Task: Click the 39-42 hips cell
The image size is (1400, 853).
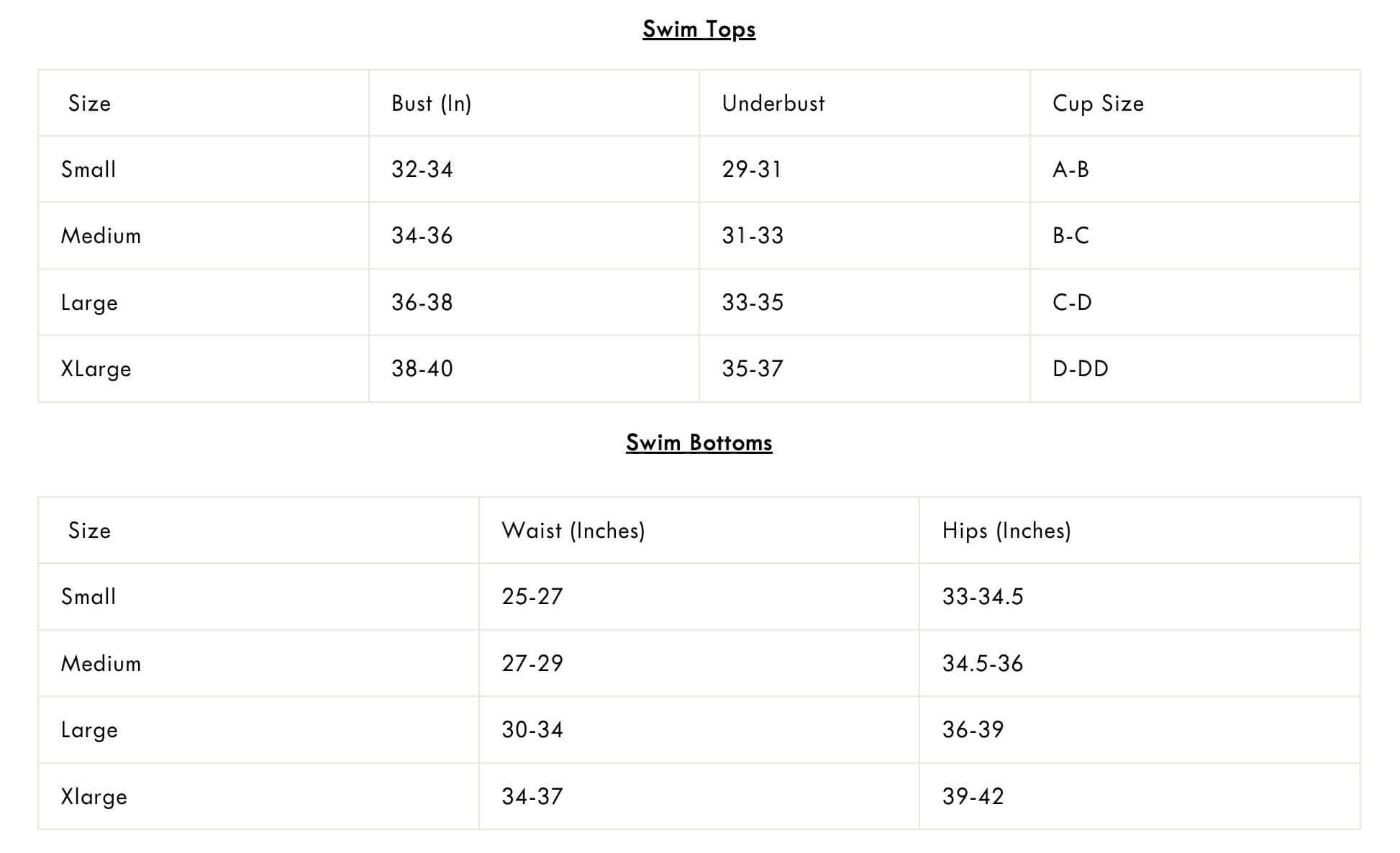Action: (973, 797)
